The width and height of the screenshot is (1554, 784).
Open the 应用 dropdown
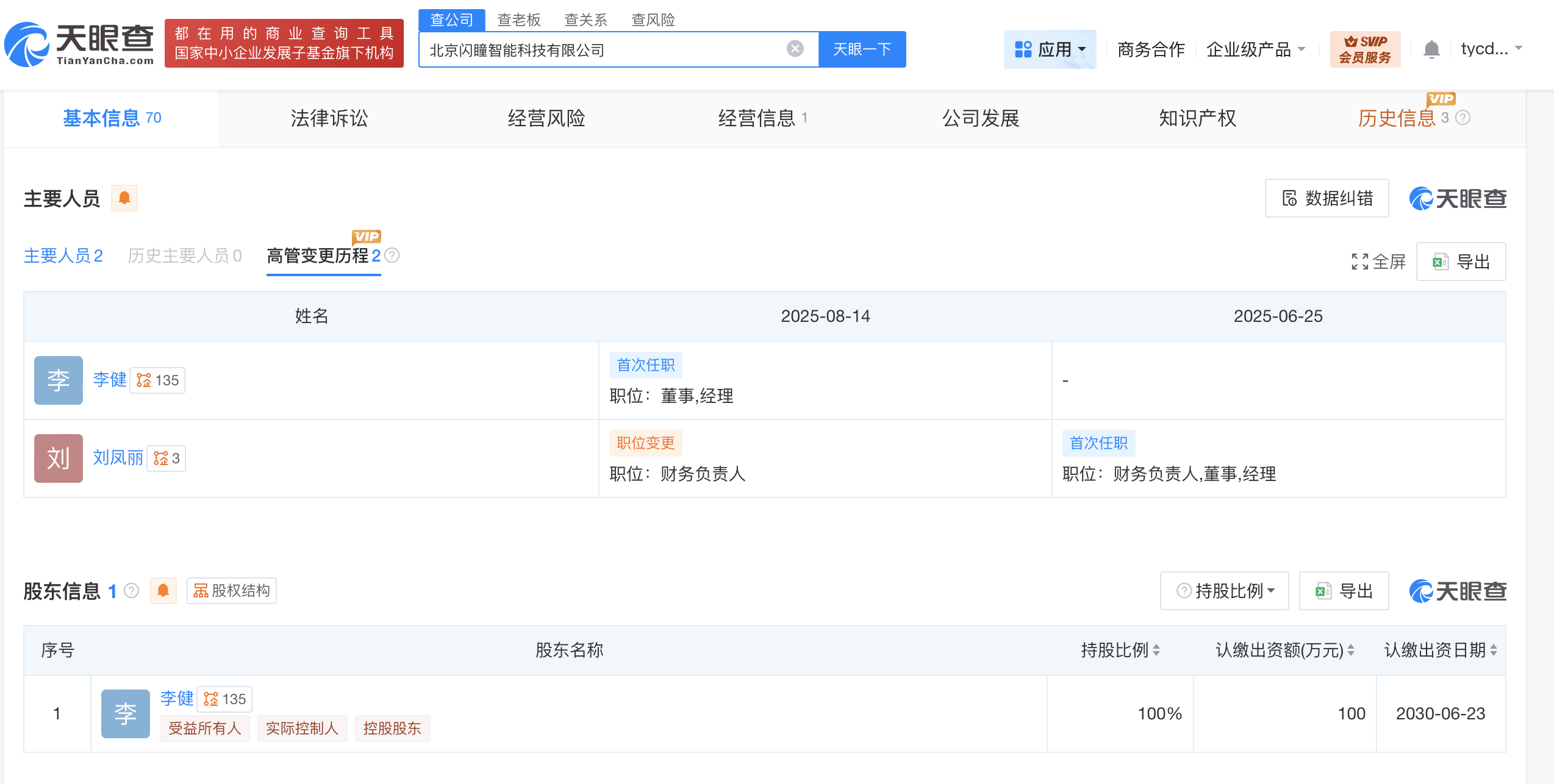point(1050,49)
